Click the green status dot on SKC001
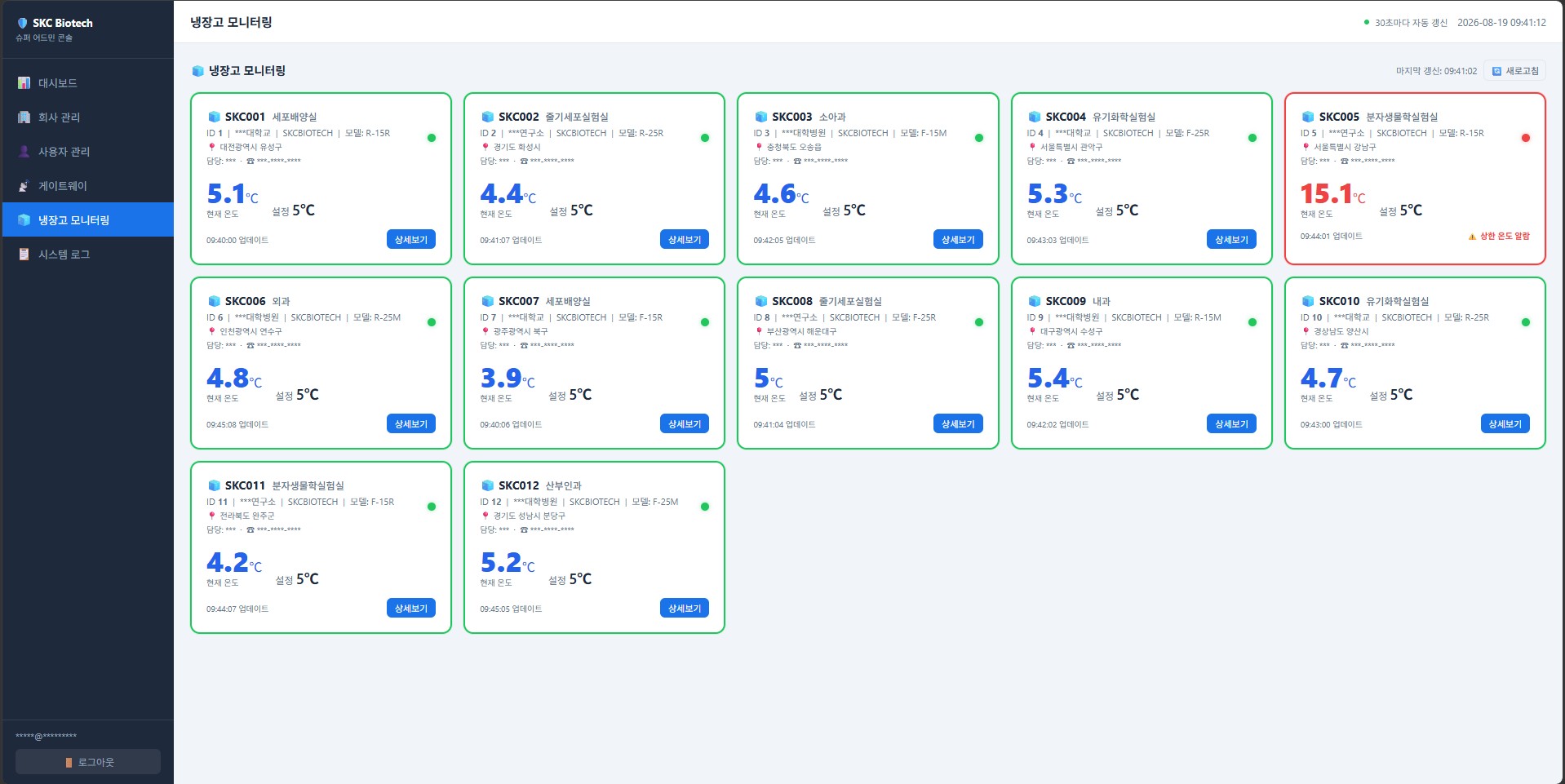The image size is (1565, 784). click(x=432, y=138)
